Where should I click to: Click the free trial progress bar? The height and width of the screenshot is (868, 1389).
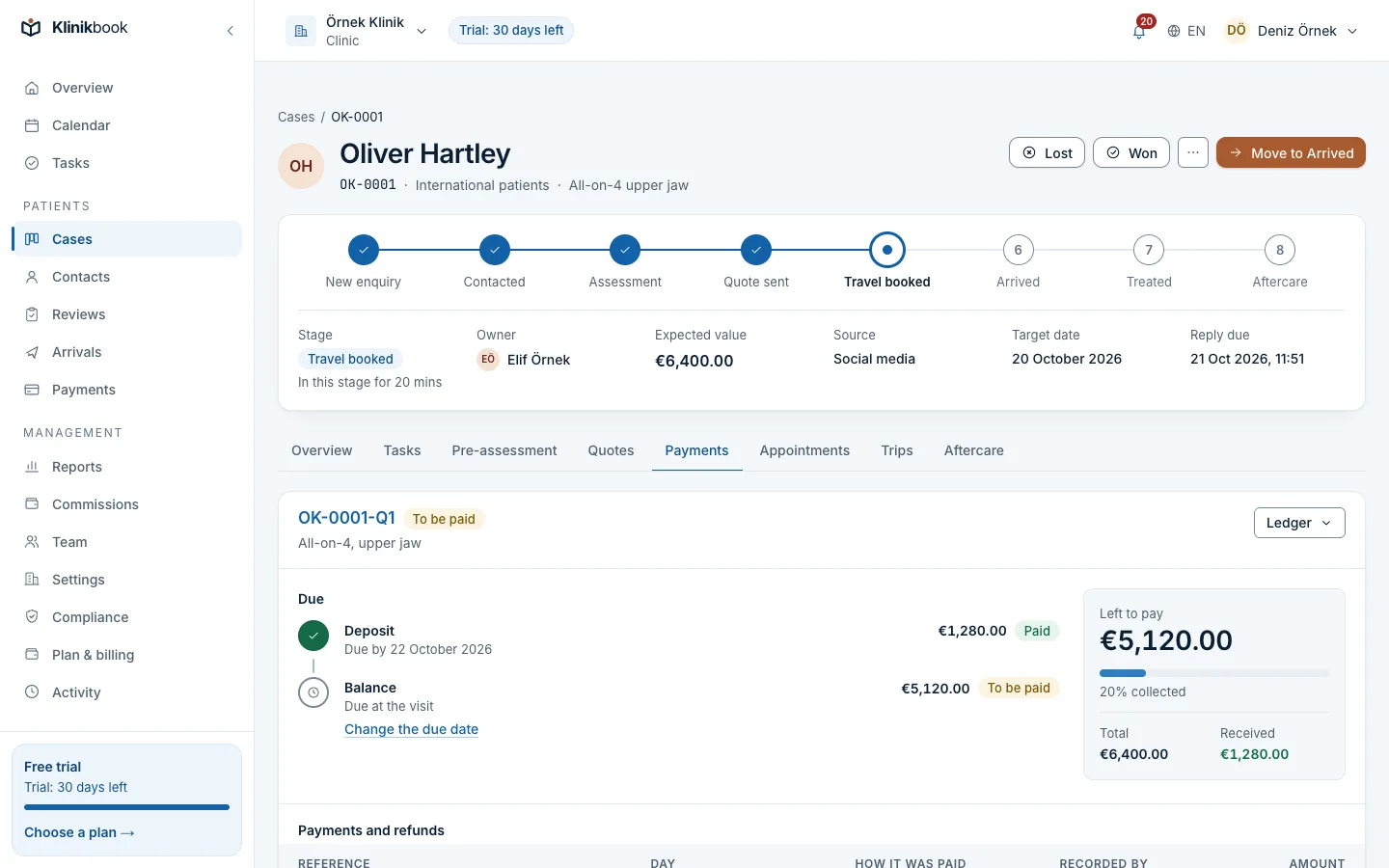click(126, 807)
